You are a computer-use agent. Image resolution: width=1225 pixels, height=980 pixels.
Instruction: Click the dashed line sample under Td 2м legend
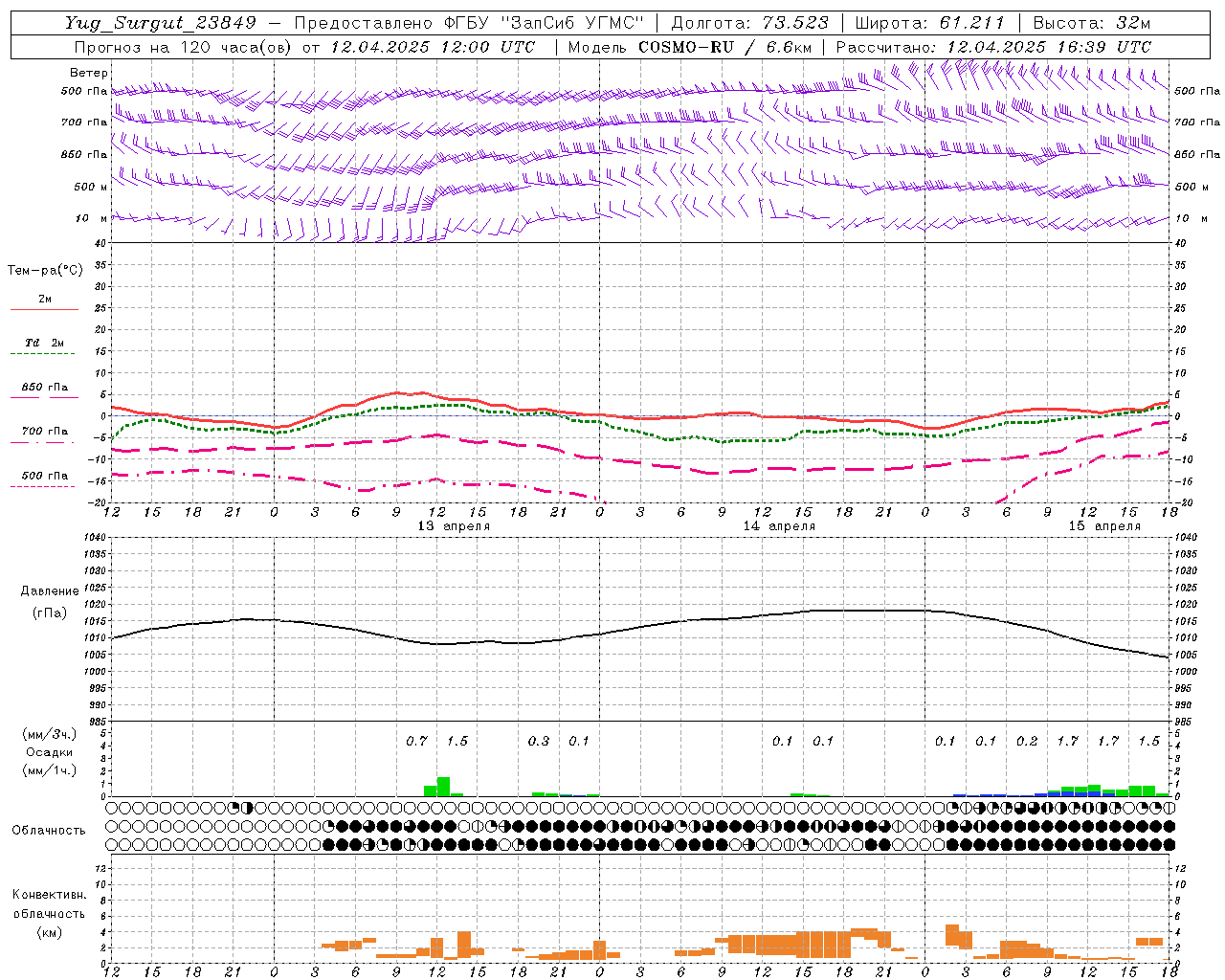pos(42,354)
